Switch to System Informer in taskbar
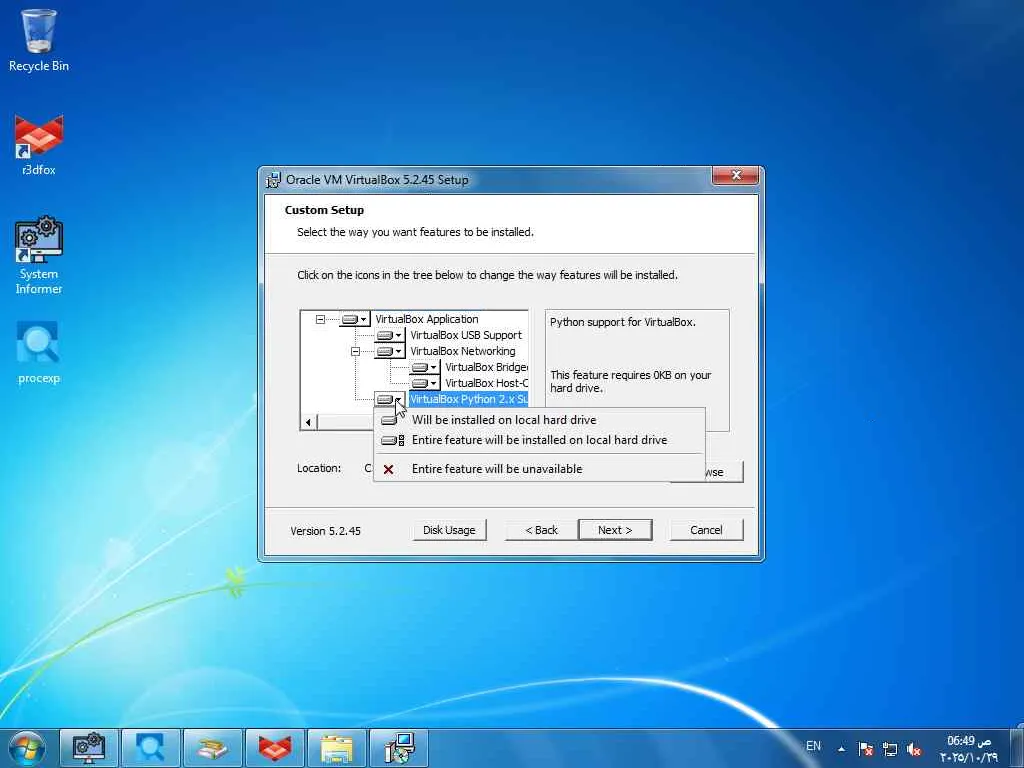The width and height of the screenshot is (1024, 768). point(89,748)
